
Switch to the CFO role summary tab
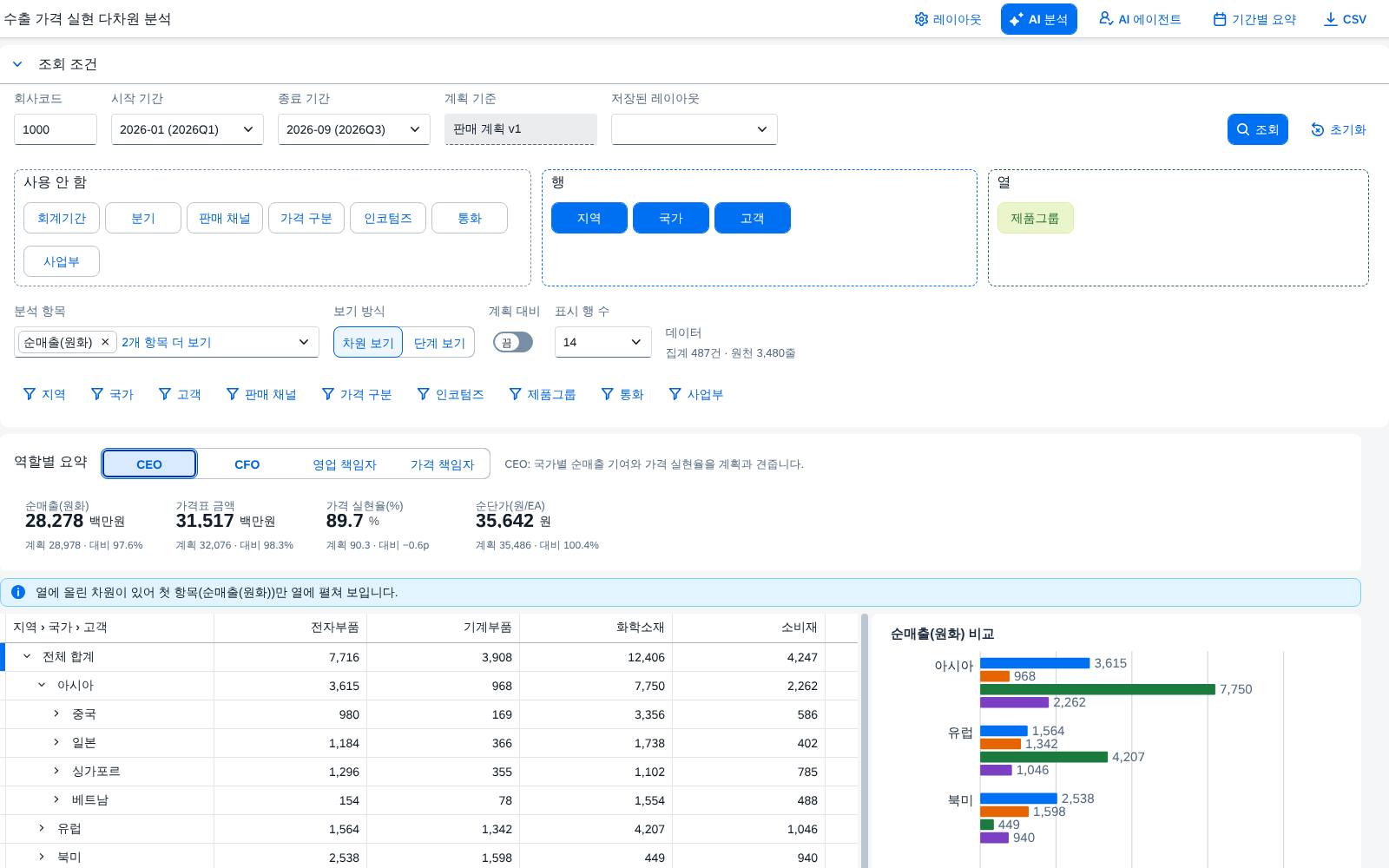(247, 464)
